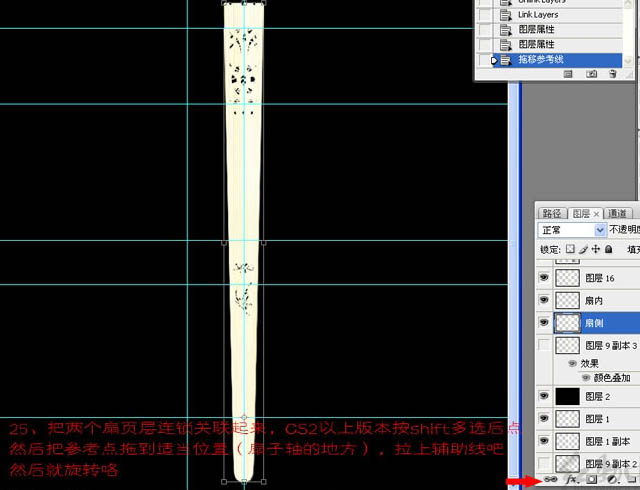
Task: Hide layer 扇内 with eye icon
Action: coord(544,300)
